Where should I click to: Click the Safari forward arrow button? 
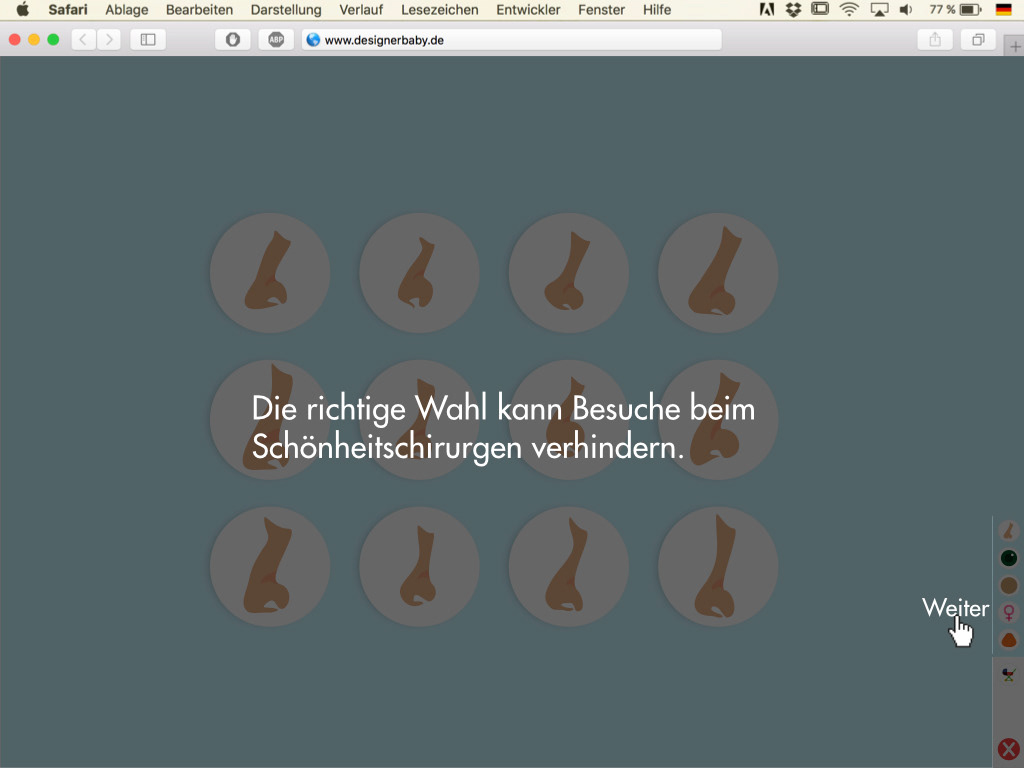[x=109, y=40]
